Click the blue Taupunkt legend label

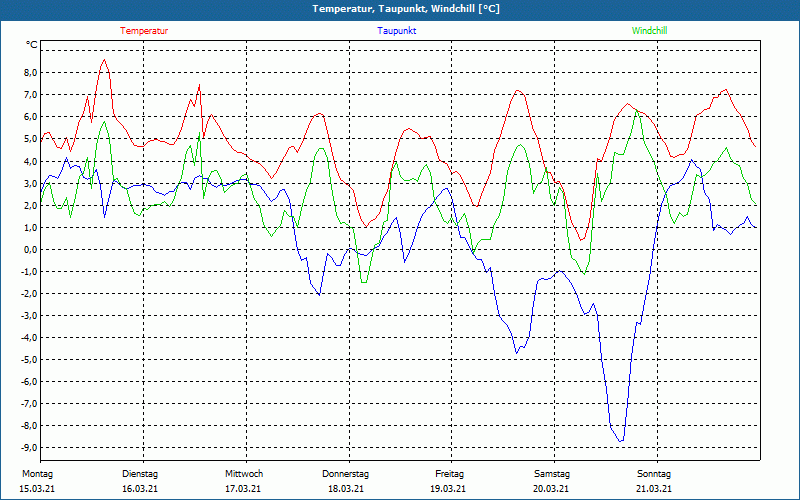[396, 31]
